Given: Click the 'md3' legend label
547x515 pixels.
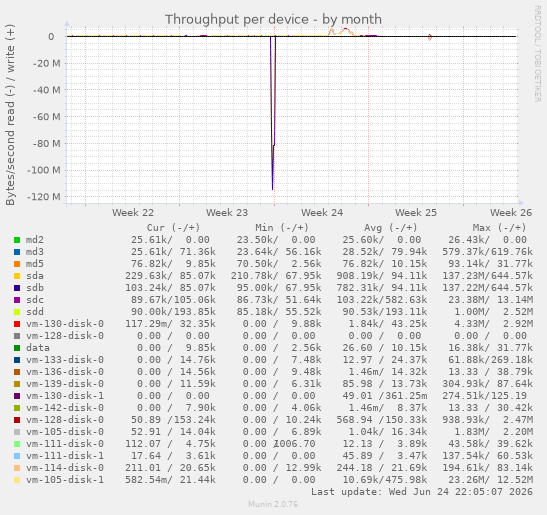Looking at the screenshot, I should click(35, 252).
